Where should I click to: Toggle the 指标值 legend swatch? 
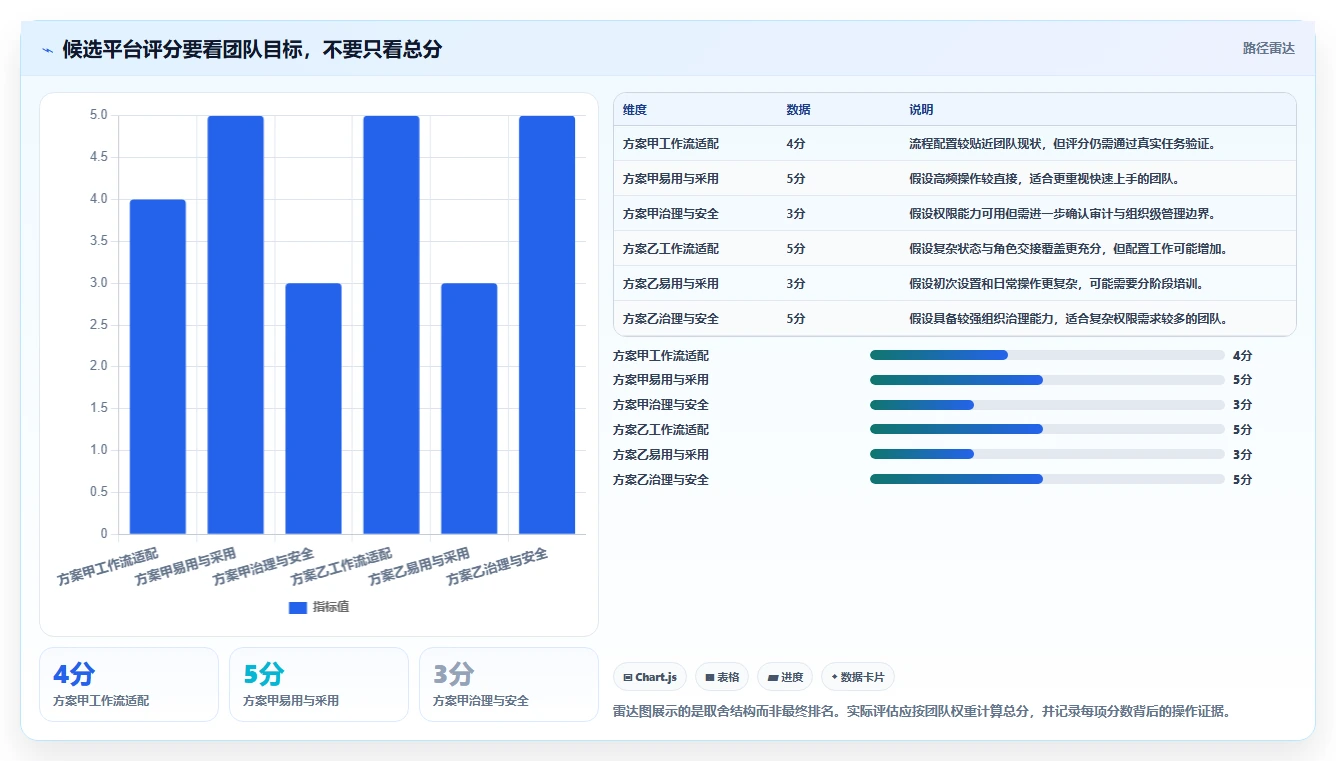pyautogui.click(x=297, y=607)
